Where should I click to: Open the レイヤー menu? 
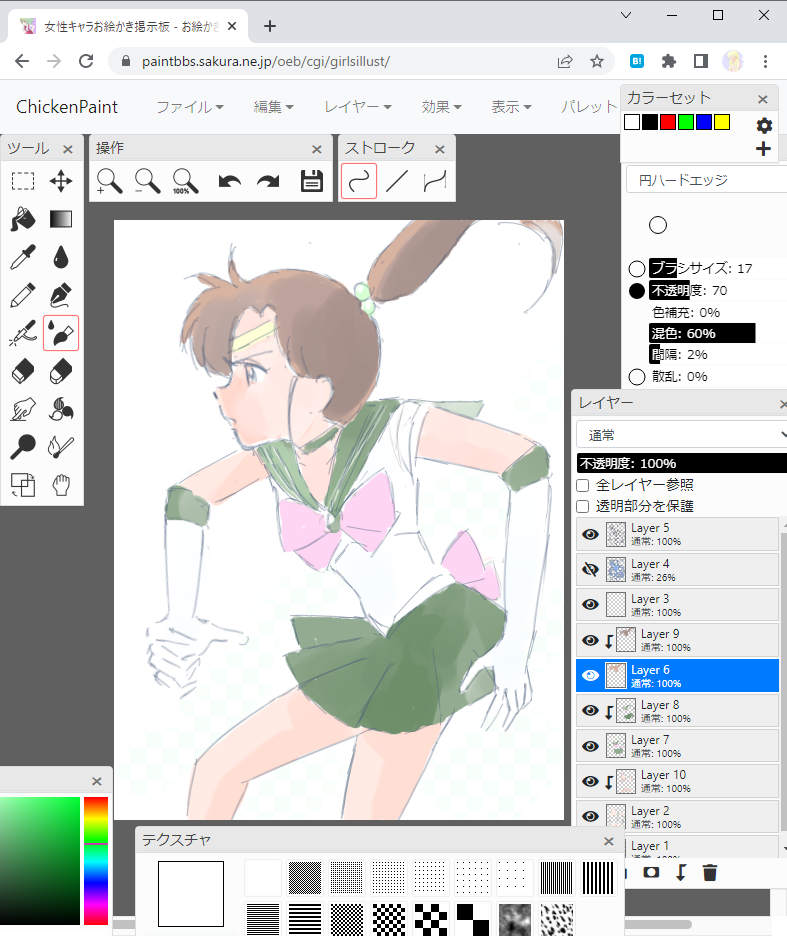point(358,107)
